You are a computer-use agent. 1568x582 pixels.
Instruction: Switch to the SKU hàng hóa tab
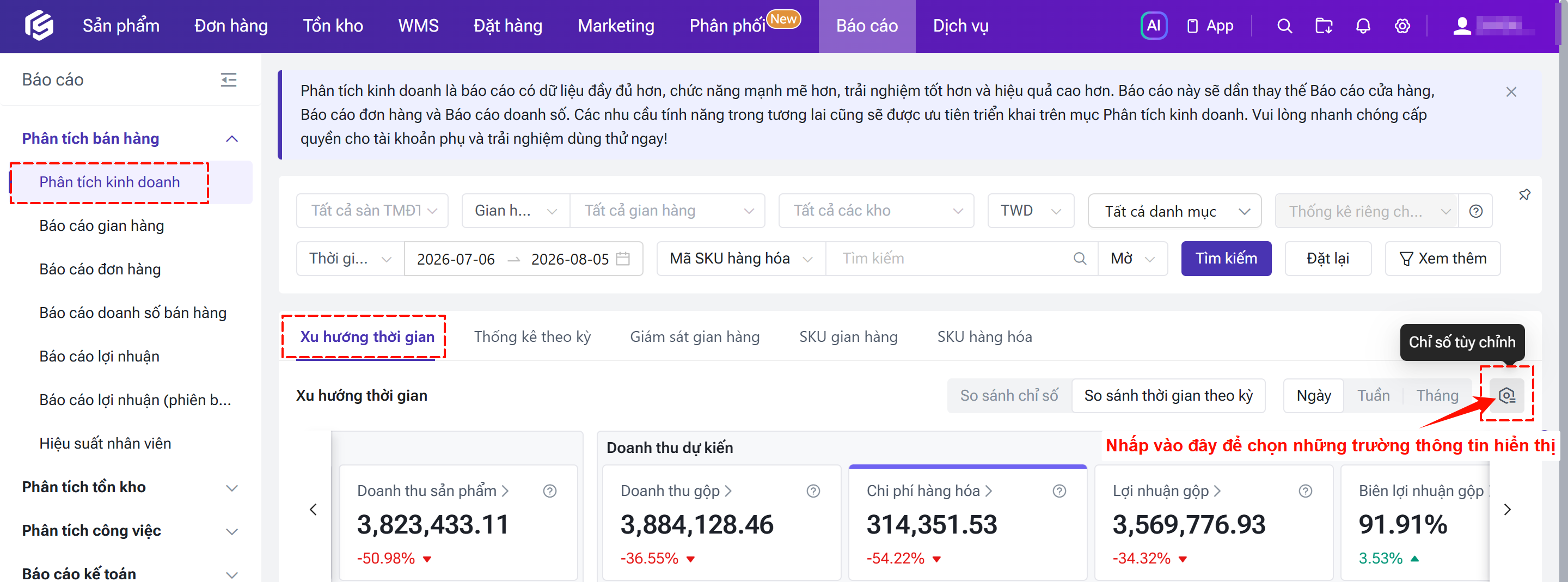coord(984,336)
